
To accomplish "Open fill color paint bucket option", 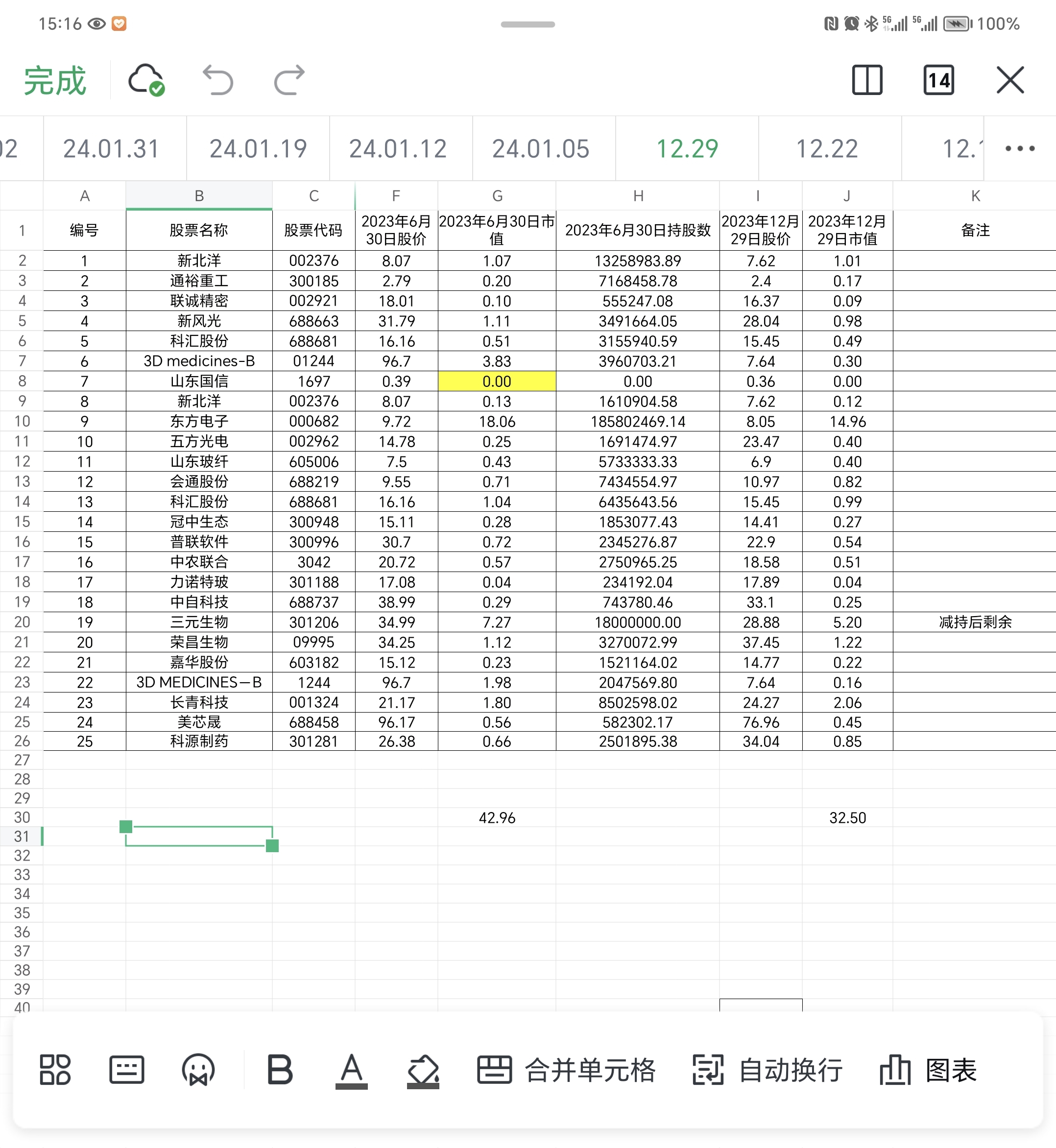I will click(x=423, y=1070).
